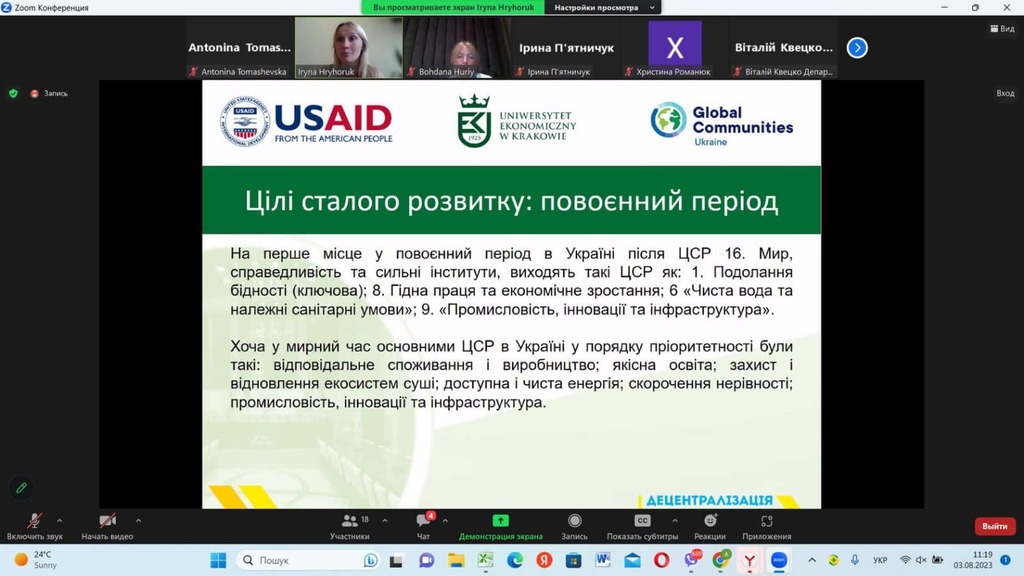Toggle Показать субтитры closed captions

(x=643, y=526)
